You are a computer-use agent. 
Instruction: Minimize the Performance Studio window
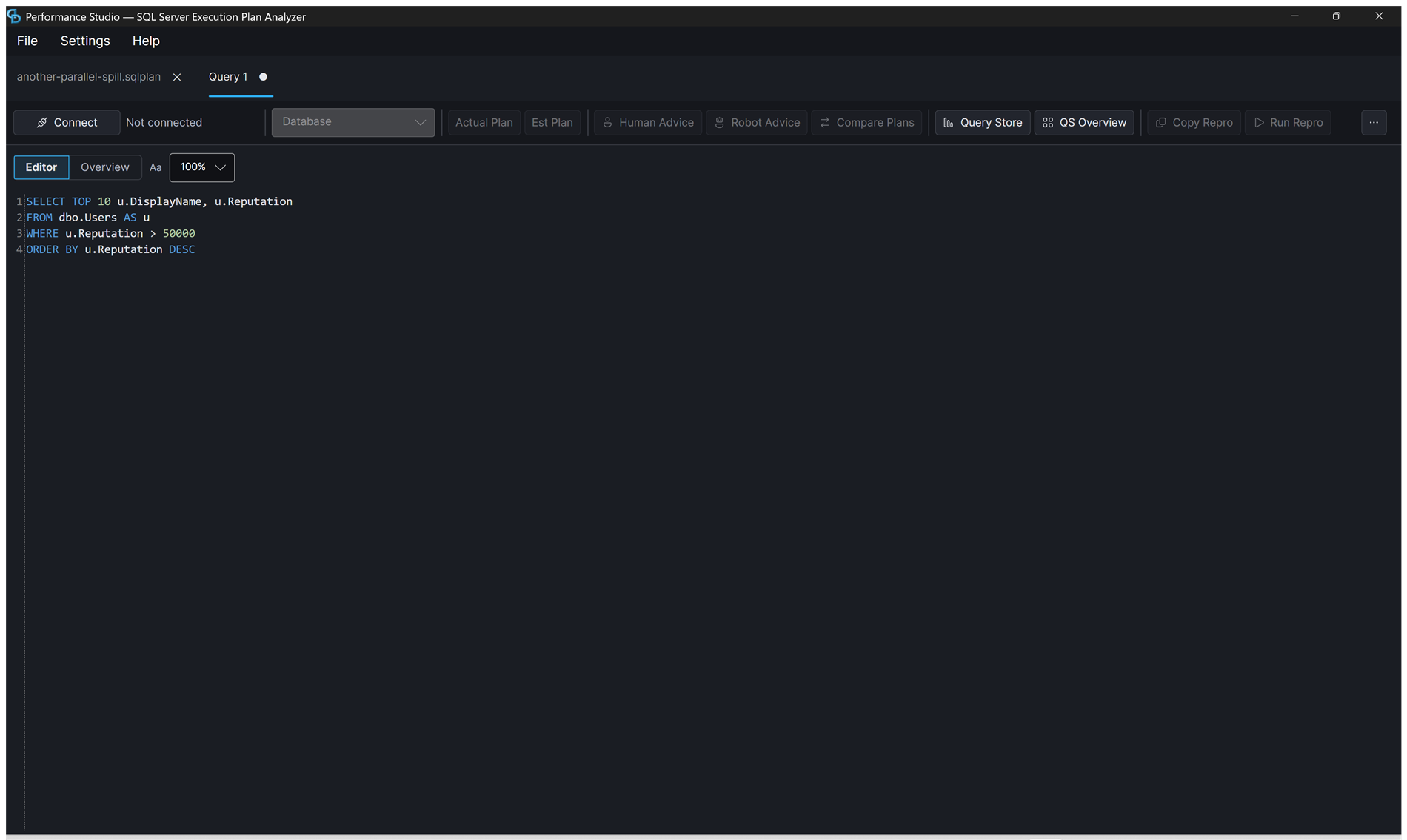pyautogui.click(x=1295, y=16)
